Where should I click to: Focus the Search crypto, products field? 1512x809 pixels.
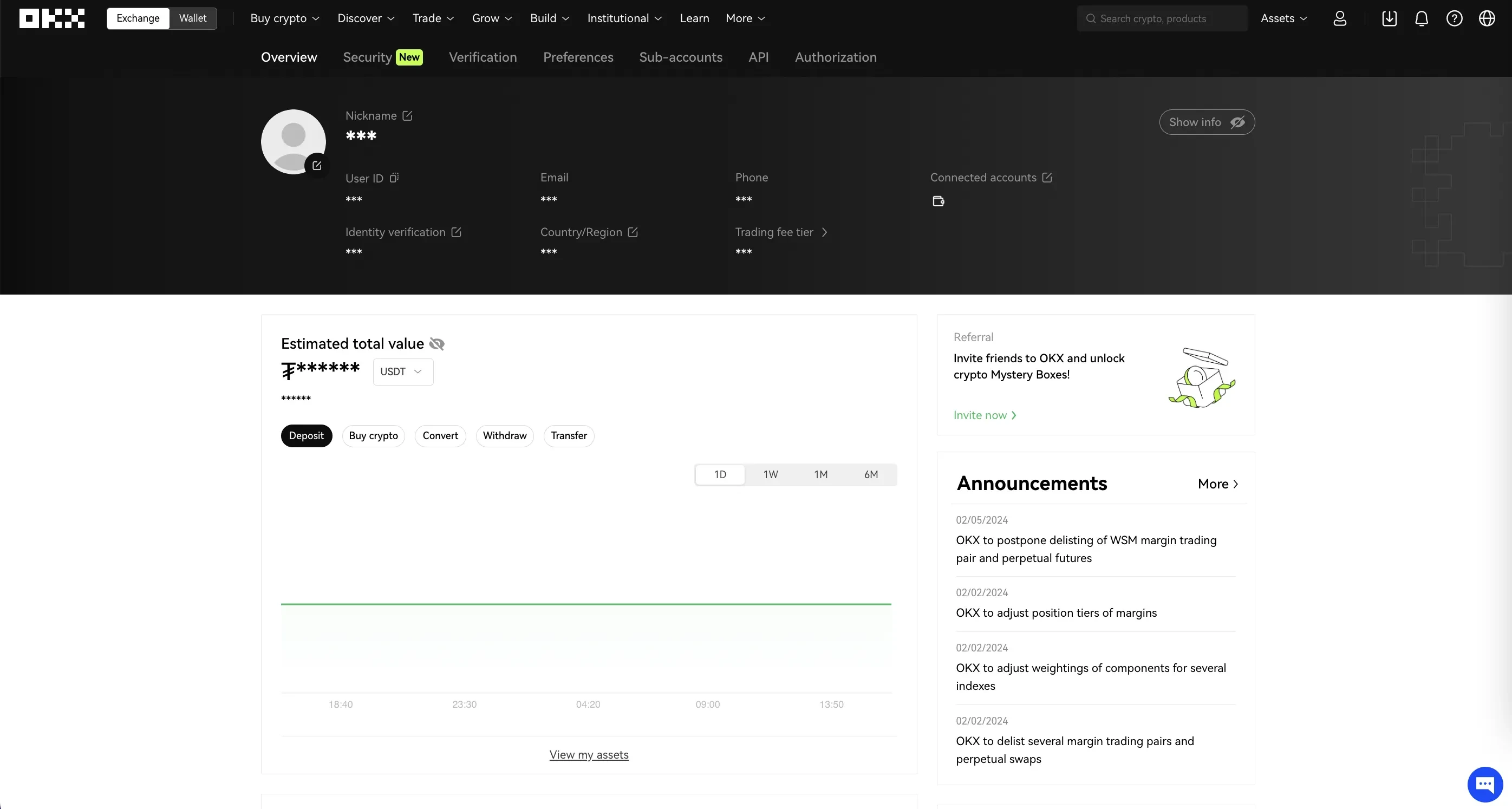[1162, 18]
